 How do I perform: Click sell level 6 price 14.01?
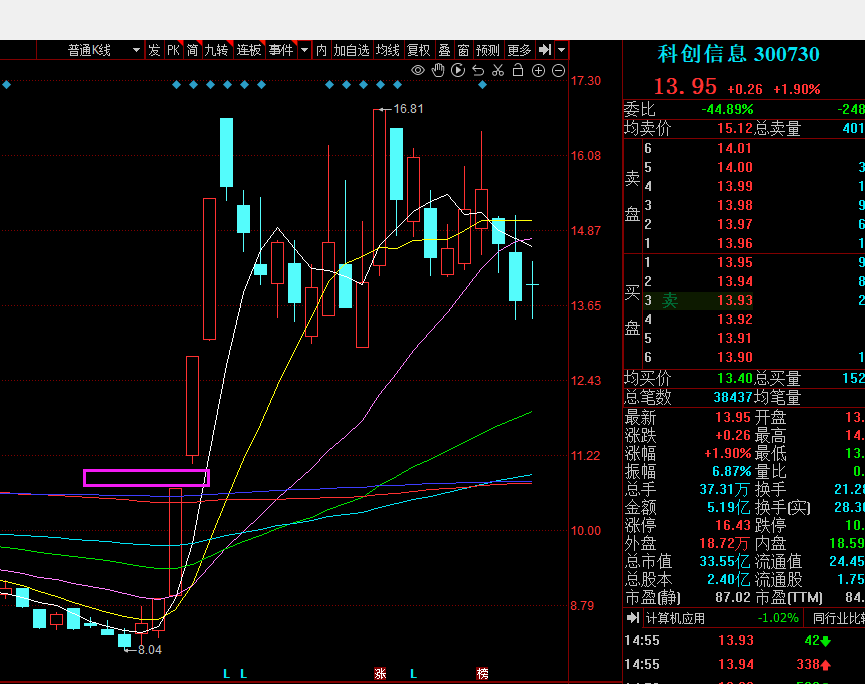pos(734,148)
